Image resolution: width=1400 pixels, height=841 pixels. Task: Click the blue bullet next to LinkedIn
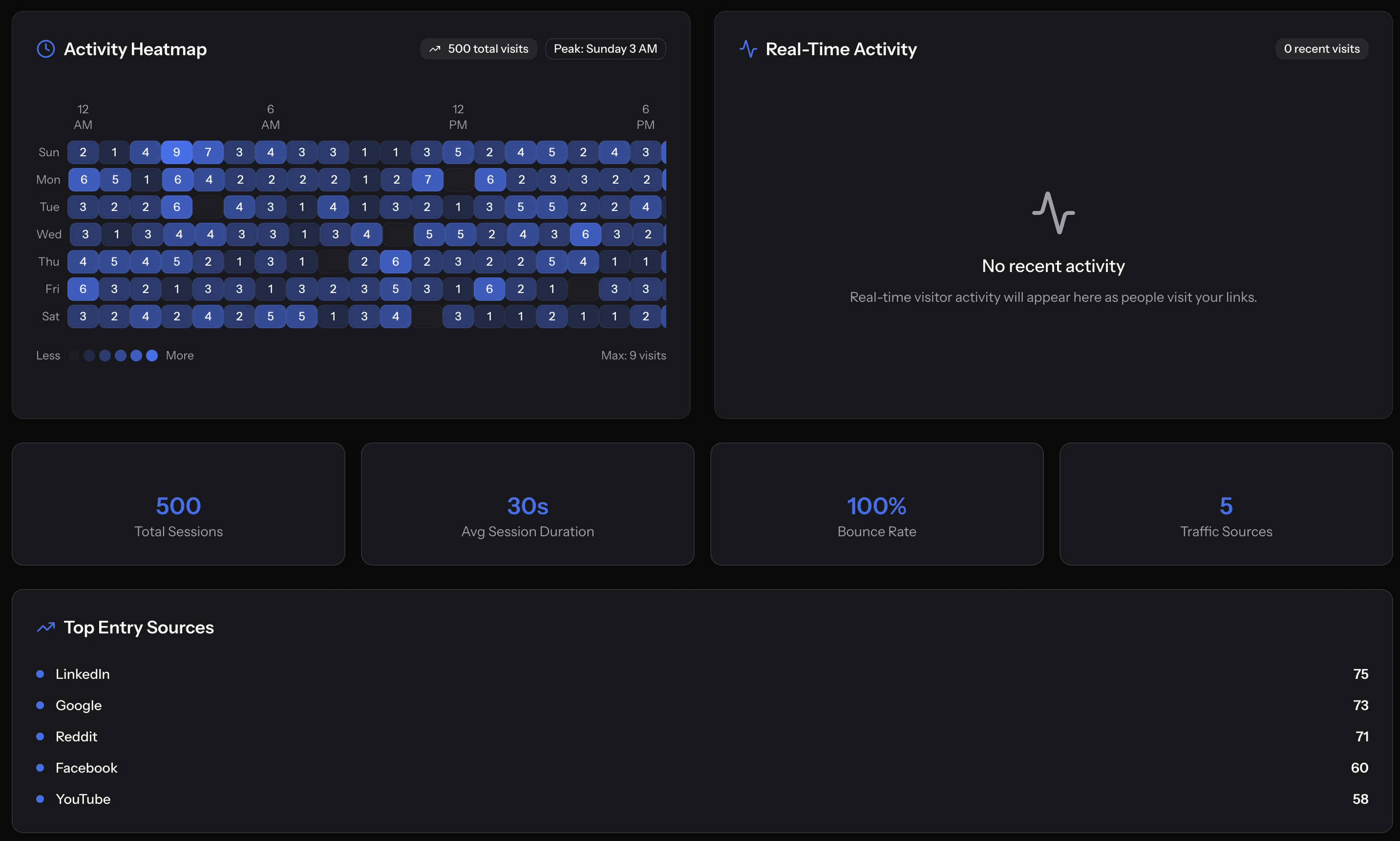coord(40,674)
